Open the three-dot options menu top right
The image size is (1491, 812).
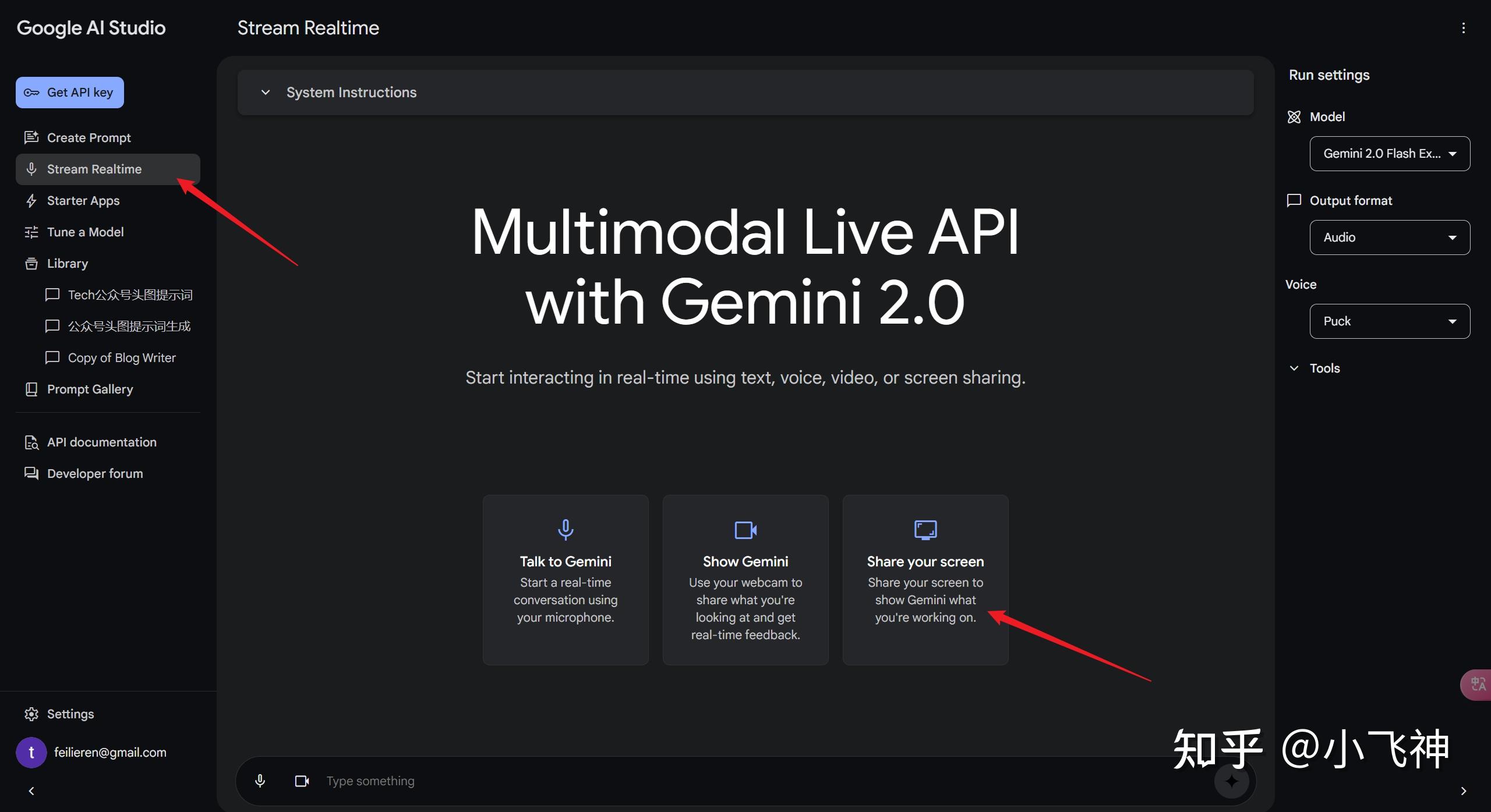tap(1465, 27)
